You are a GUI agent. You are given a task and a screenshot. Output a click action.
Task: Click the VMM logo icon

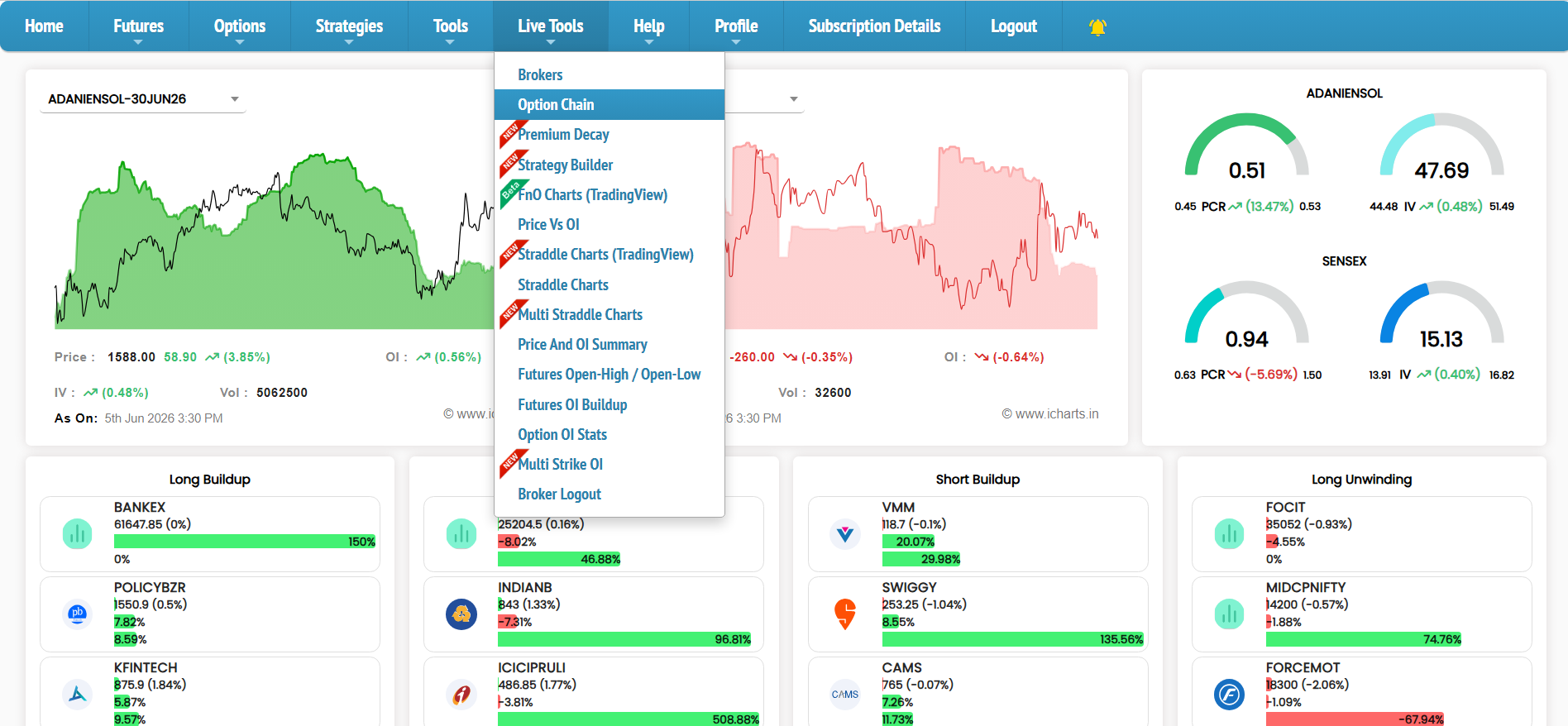845,534
